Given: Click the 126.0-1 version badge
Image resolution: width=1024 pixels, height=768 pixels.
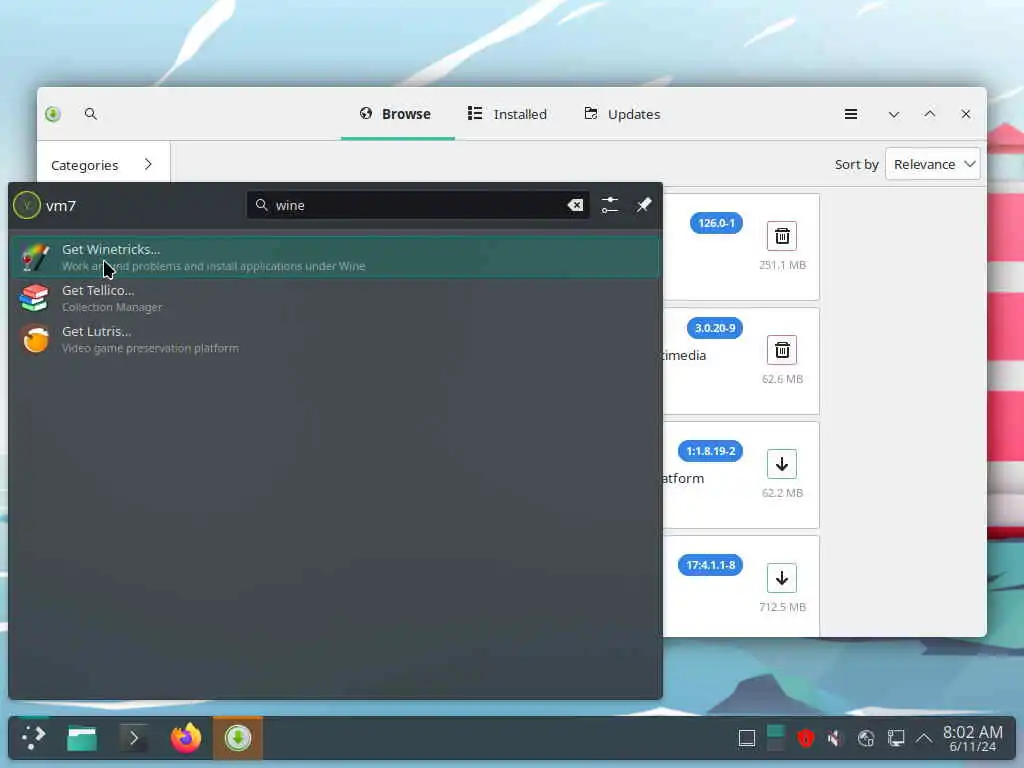Looking at the screenshot, I should coord(716,223).
